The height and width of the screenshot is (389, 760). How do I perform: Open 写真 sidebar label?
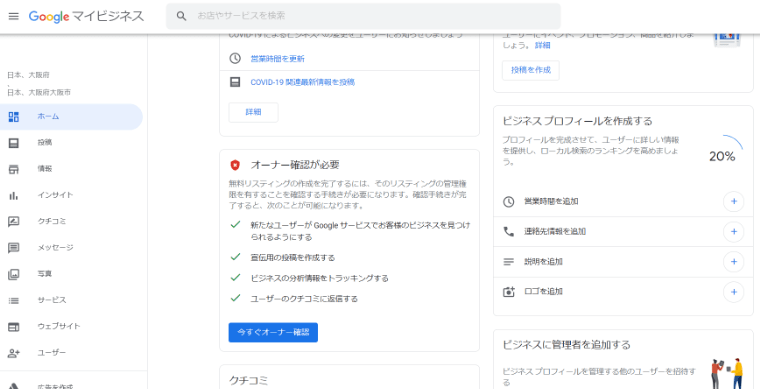pyautogui.click(x=45, y=274)
